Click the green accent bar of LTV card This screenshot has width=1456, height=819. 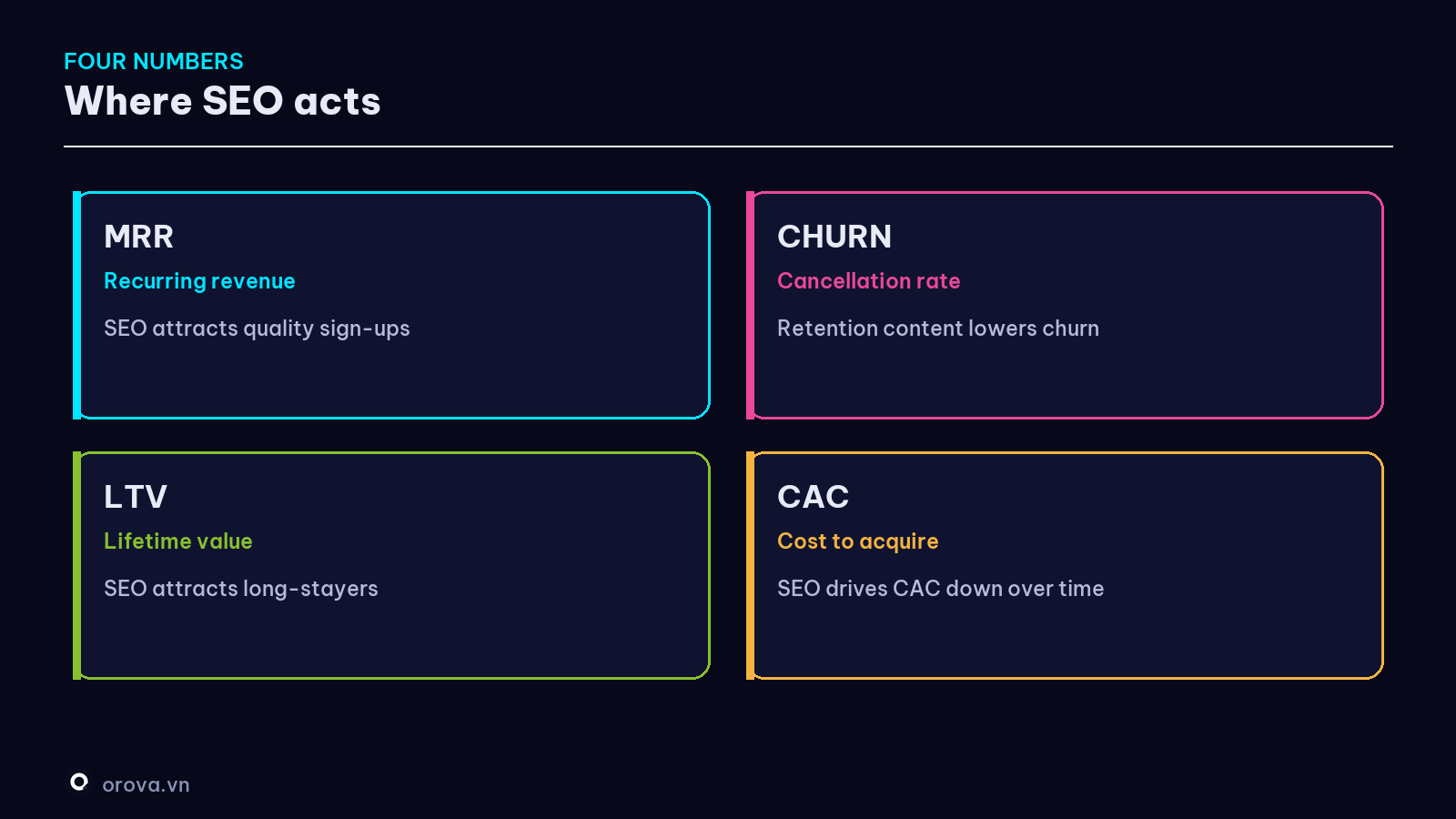77,565
